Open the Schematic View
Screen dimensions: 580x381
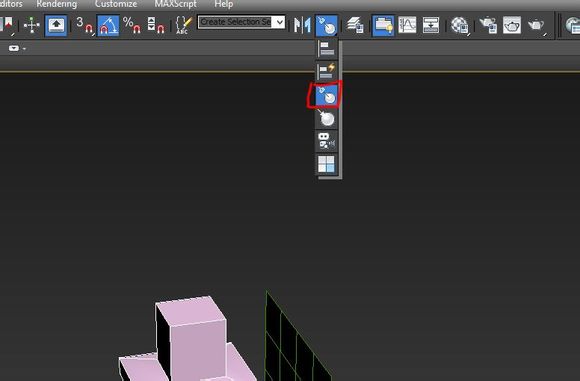coord(431,25)
